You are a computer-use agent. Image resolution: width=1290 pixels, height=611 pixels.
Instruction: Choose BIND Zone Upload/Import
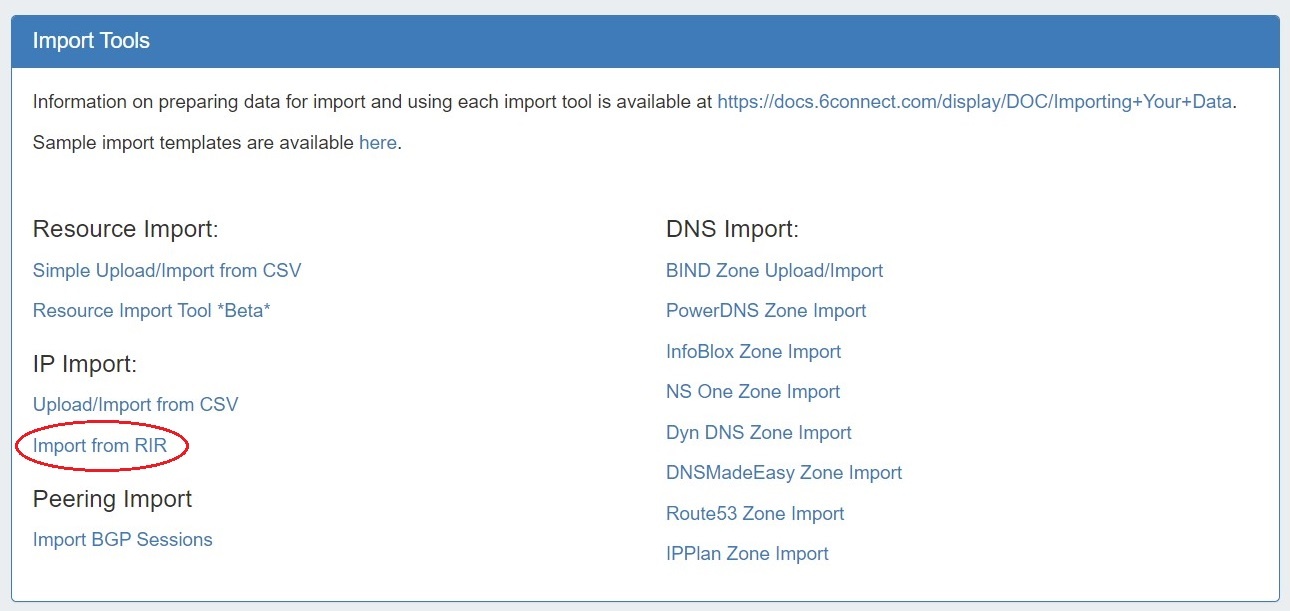tap(774, 270)
